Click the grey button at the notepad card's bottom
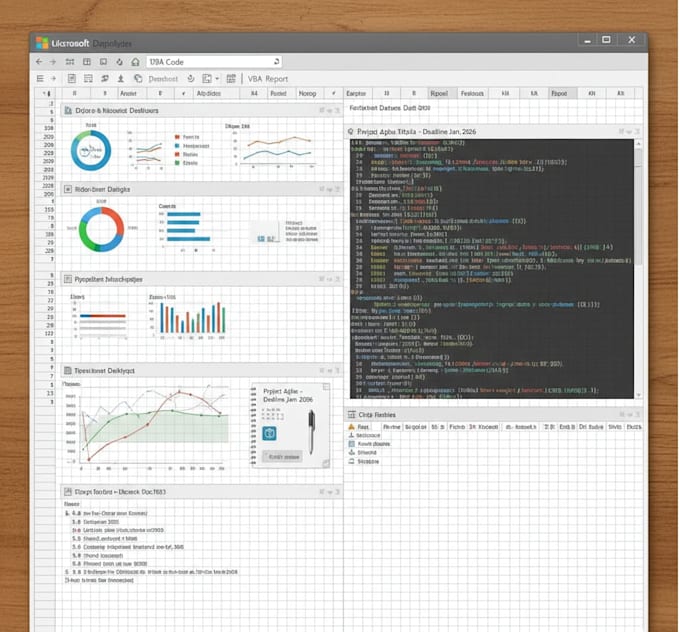 283,457
